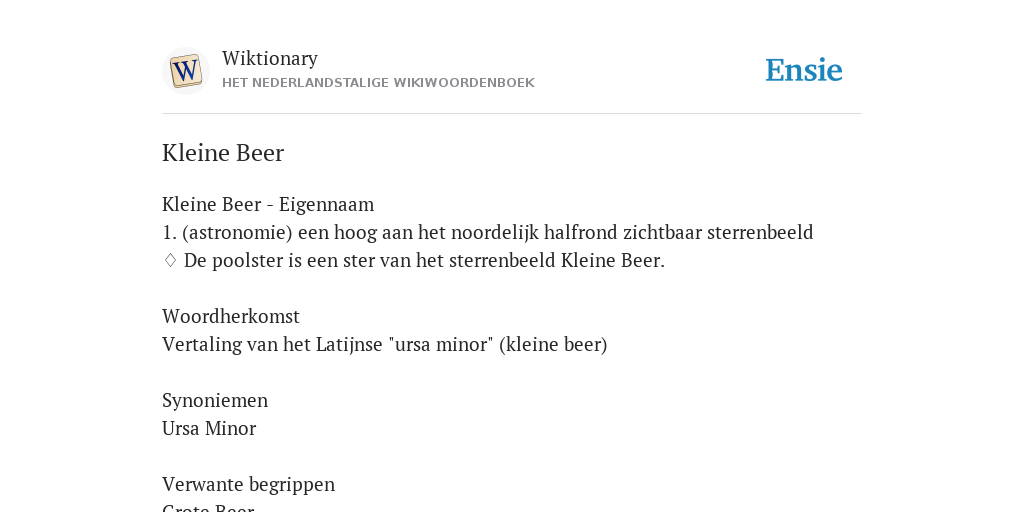Click the Wiktionary source title

tap(270, 58)
